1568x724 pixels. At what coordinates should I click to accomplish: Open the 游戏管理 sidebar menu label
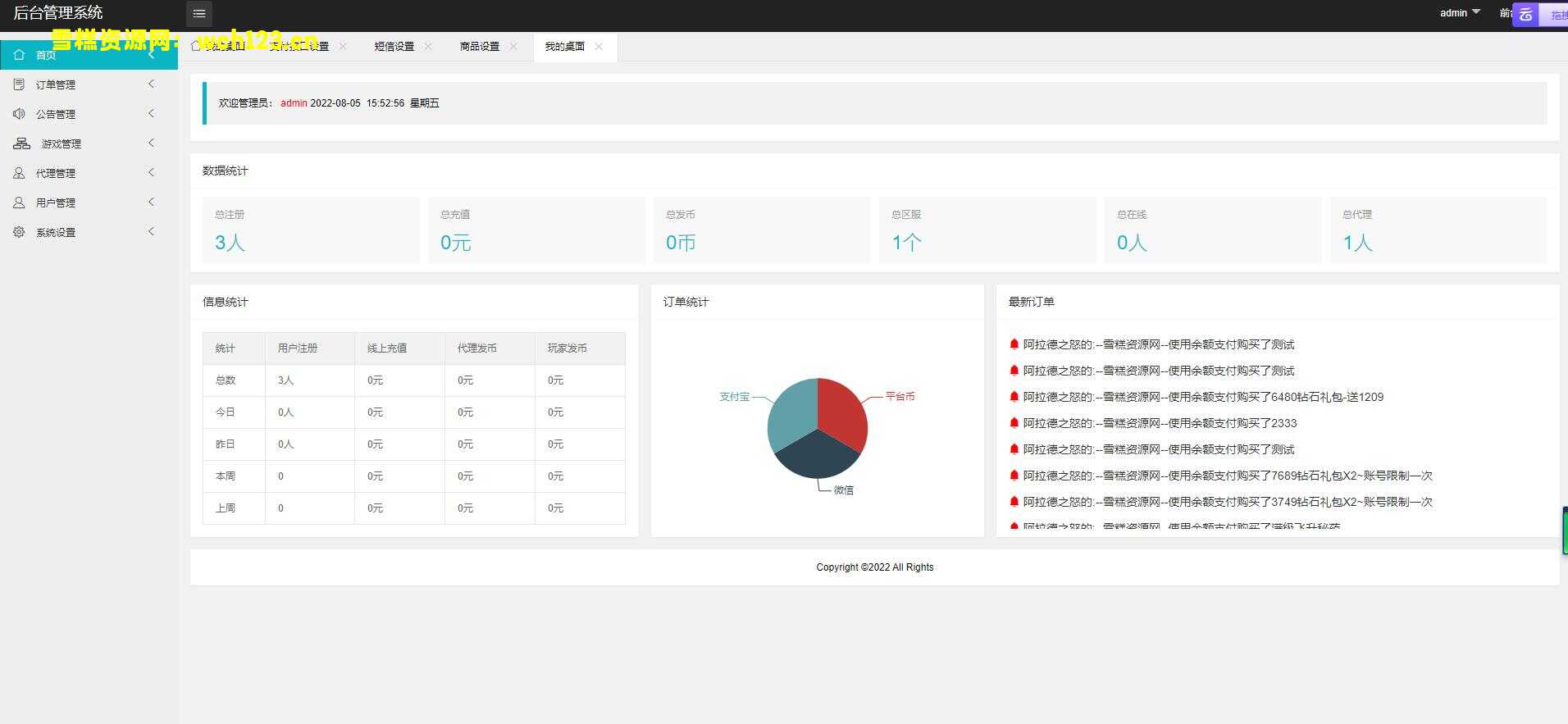point(62,143)
